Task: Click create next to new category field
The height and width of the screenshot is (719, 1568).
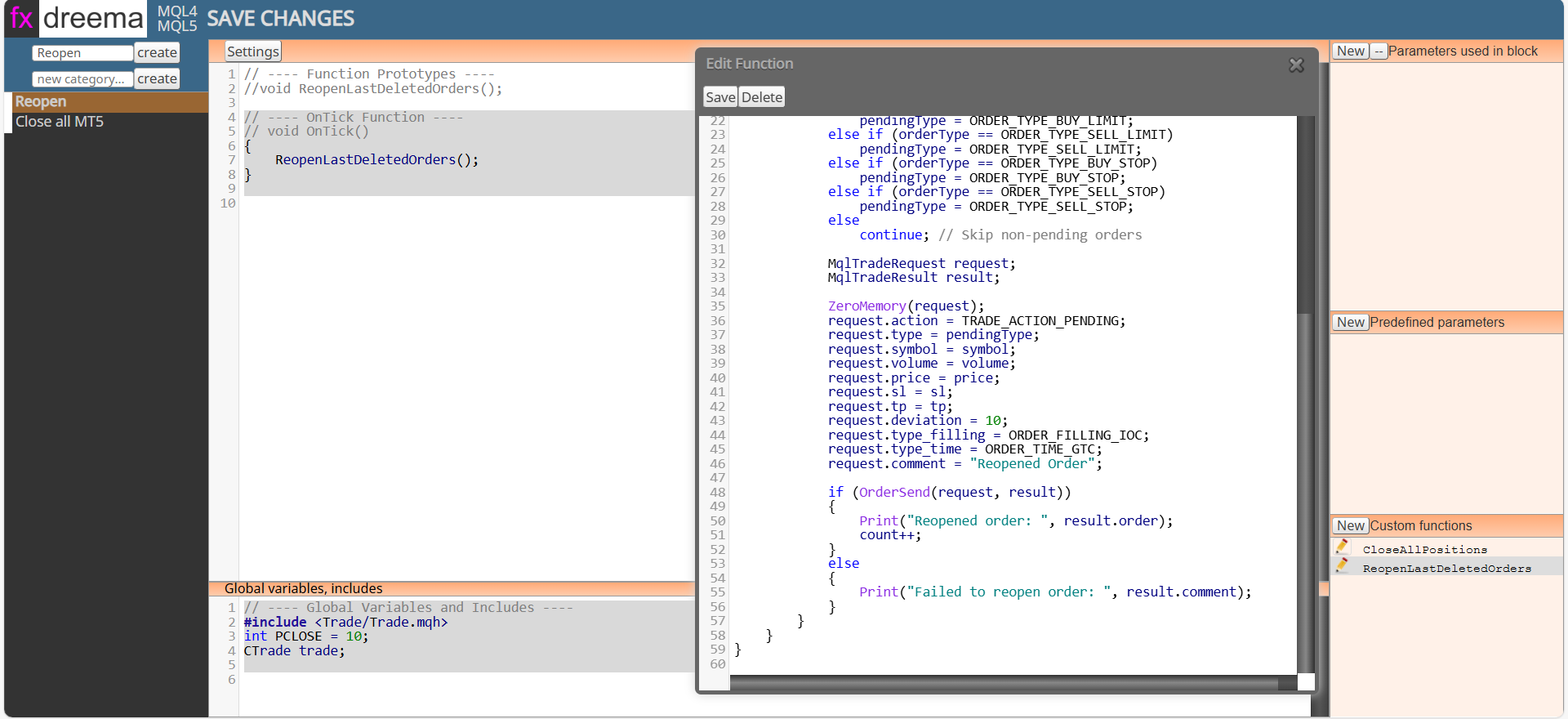Action: pyautogui.click(x=157, y=78)
